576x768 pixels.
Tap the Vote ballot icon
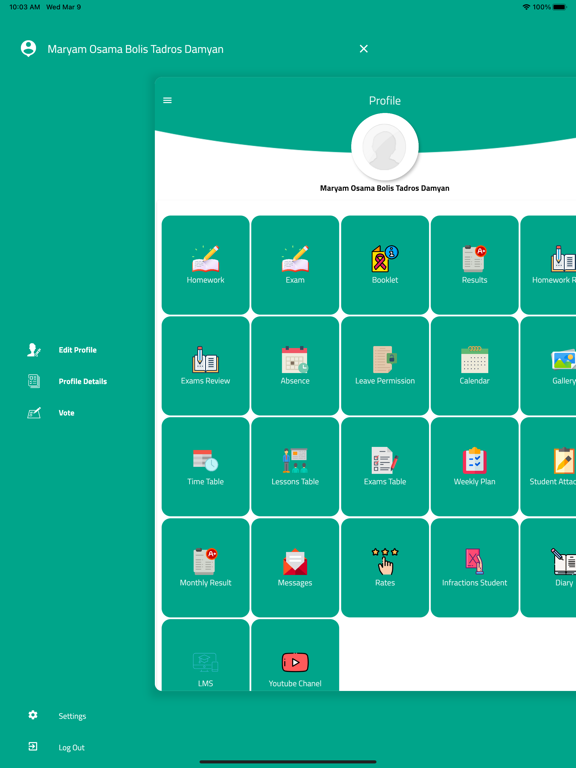[34, 413]
